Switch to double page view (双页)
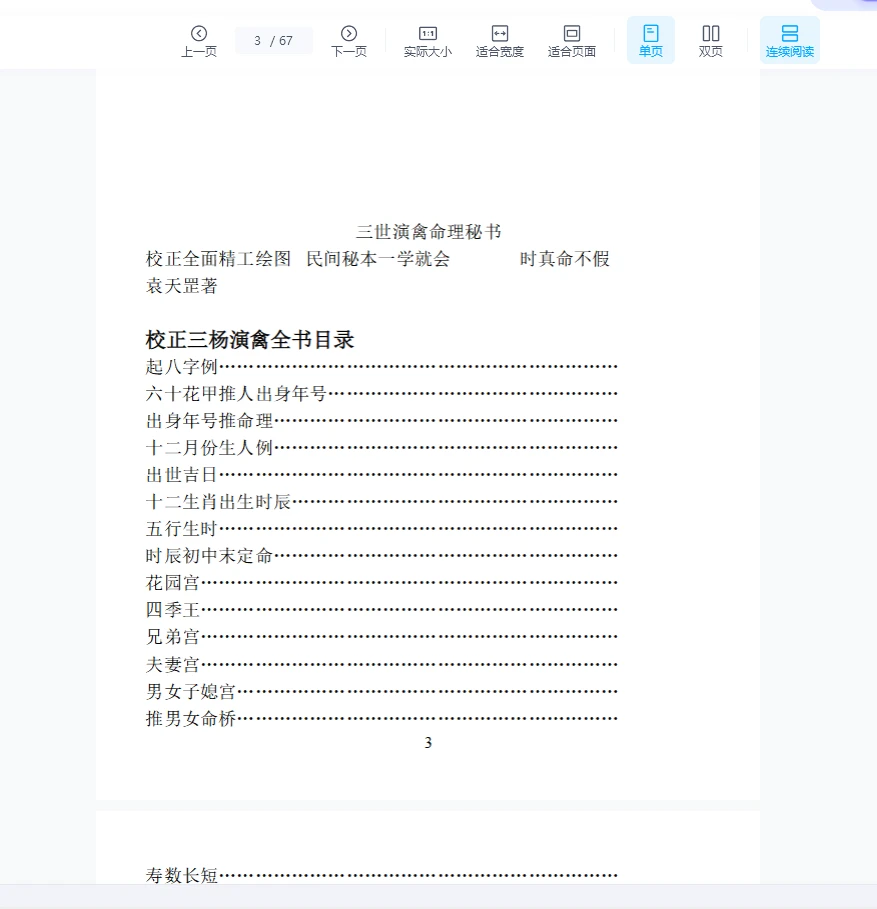This screenshot has height=909, width=877. (711, 41)
